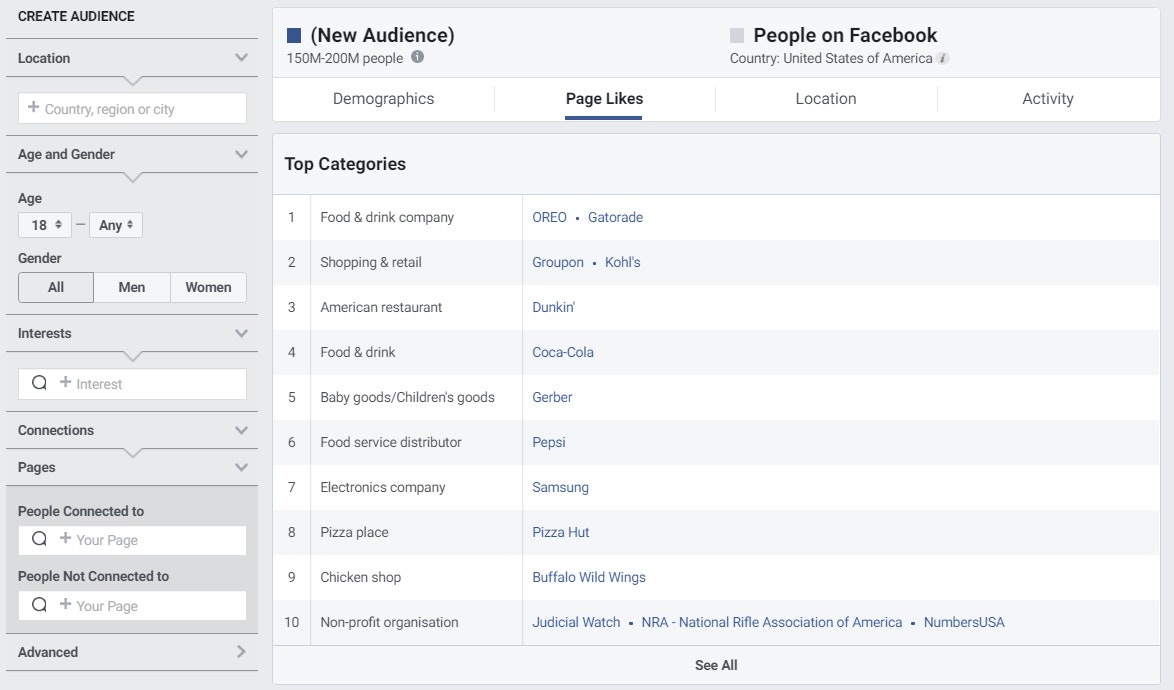Open the Activity tab
Screen dimensions: 1174x690
[1047, 98]
